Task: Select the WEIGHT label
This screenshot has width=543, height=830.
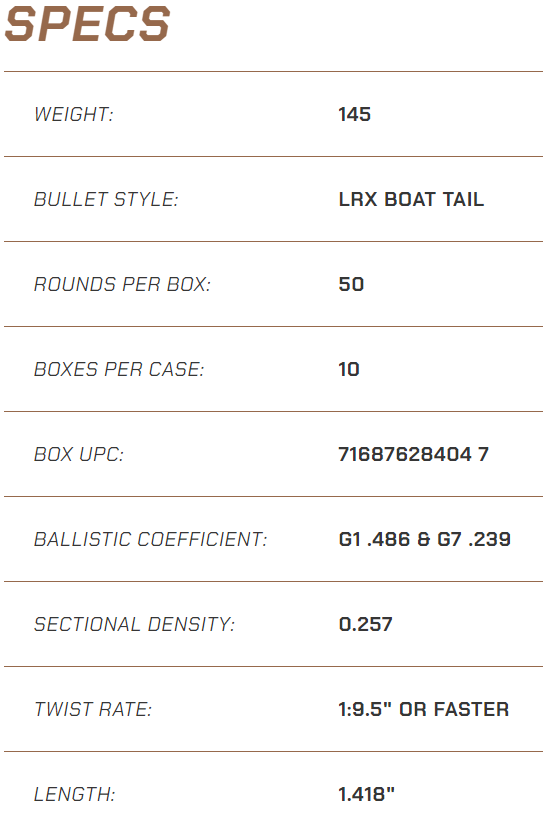Action: (74, 114)
